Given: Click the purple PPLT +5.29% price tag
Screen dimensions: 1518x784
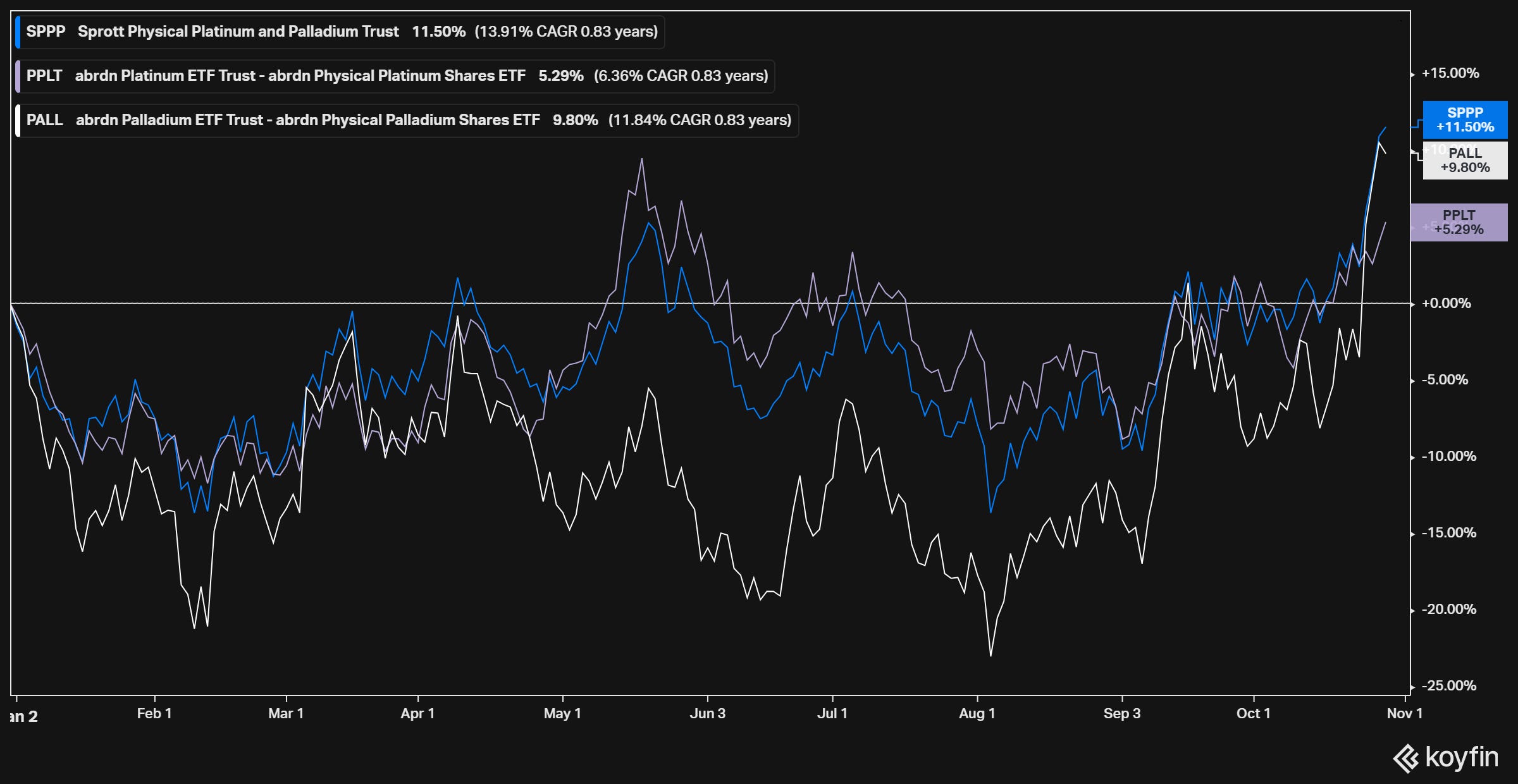Looking at the screenshot, I should click(x=1459, y=222).
